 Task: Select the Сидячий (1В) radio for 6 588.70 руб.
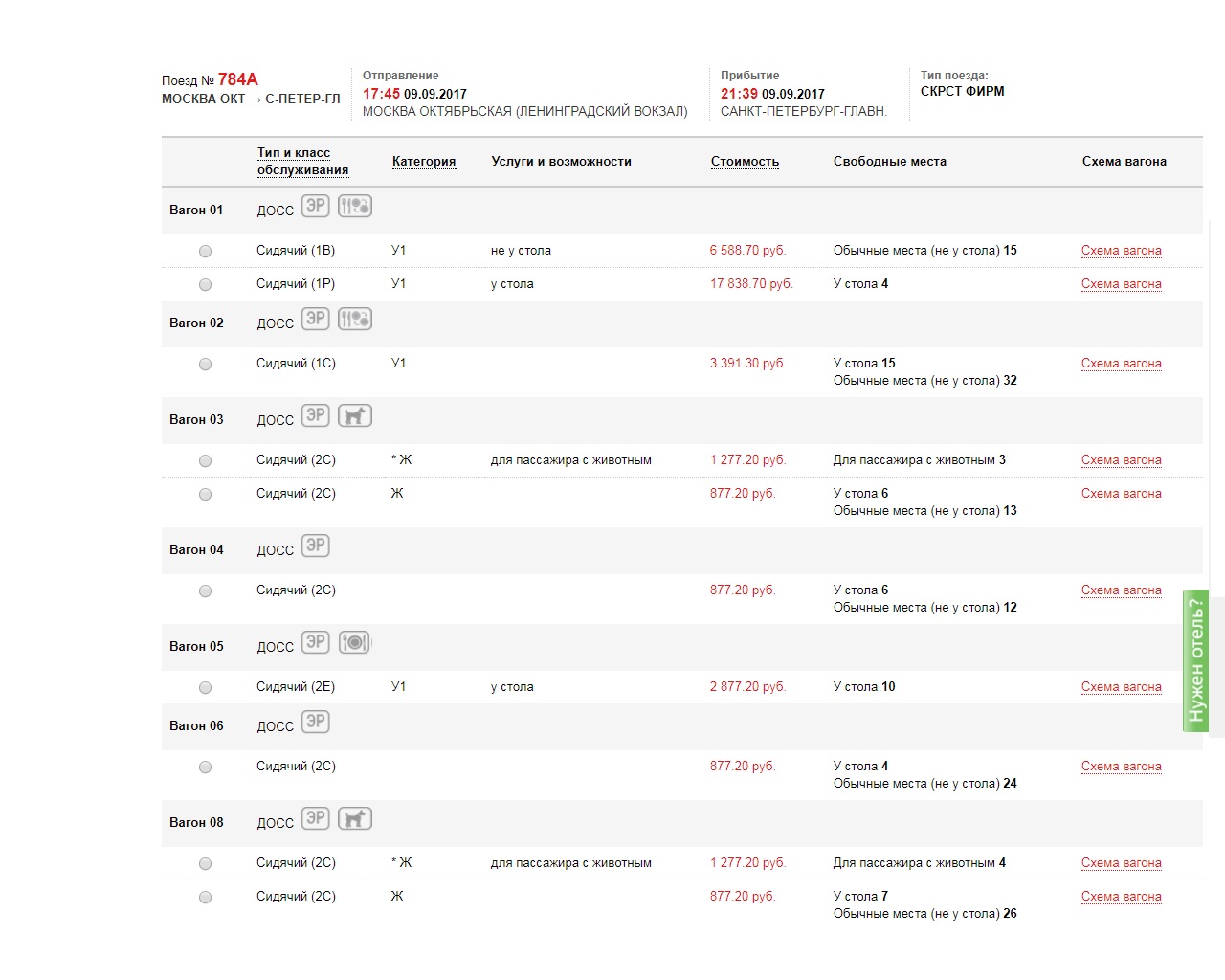tap(205, 251)
